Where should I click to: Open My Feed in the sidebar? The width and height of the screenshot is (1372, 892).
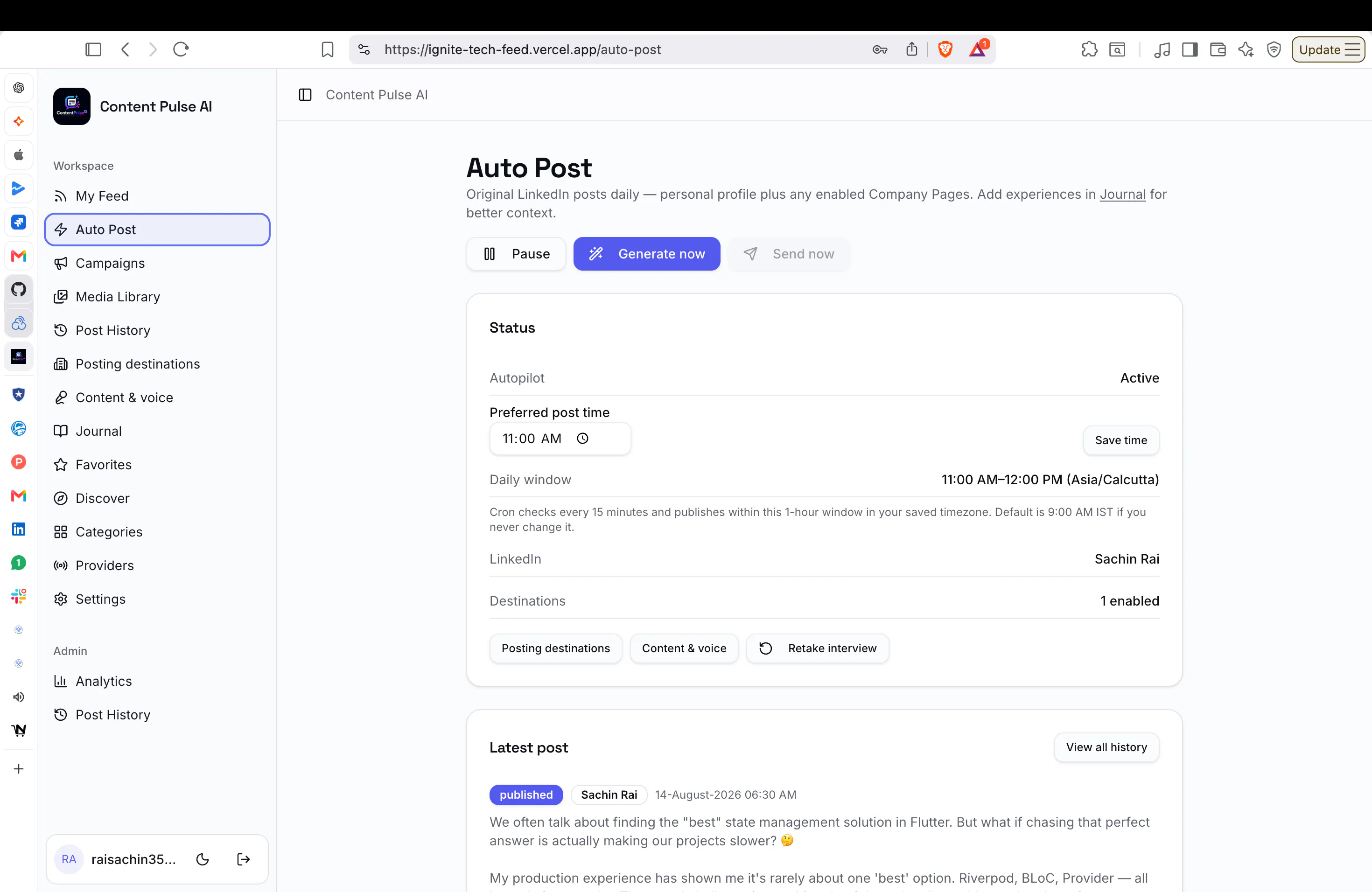(x=157, y=196)
